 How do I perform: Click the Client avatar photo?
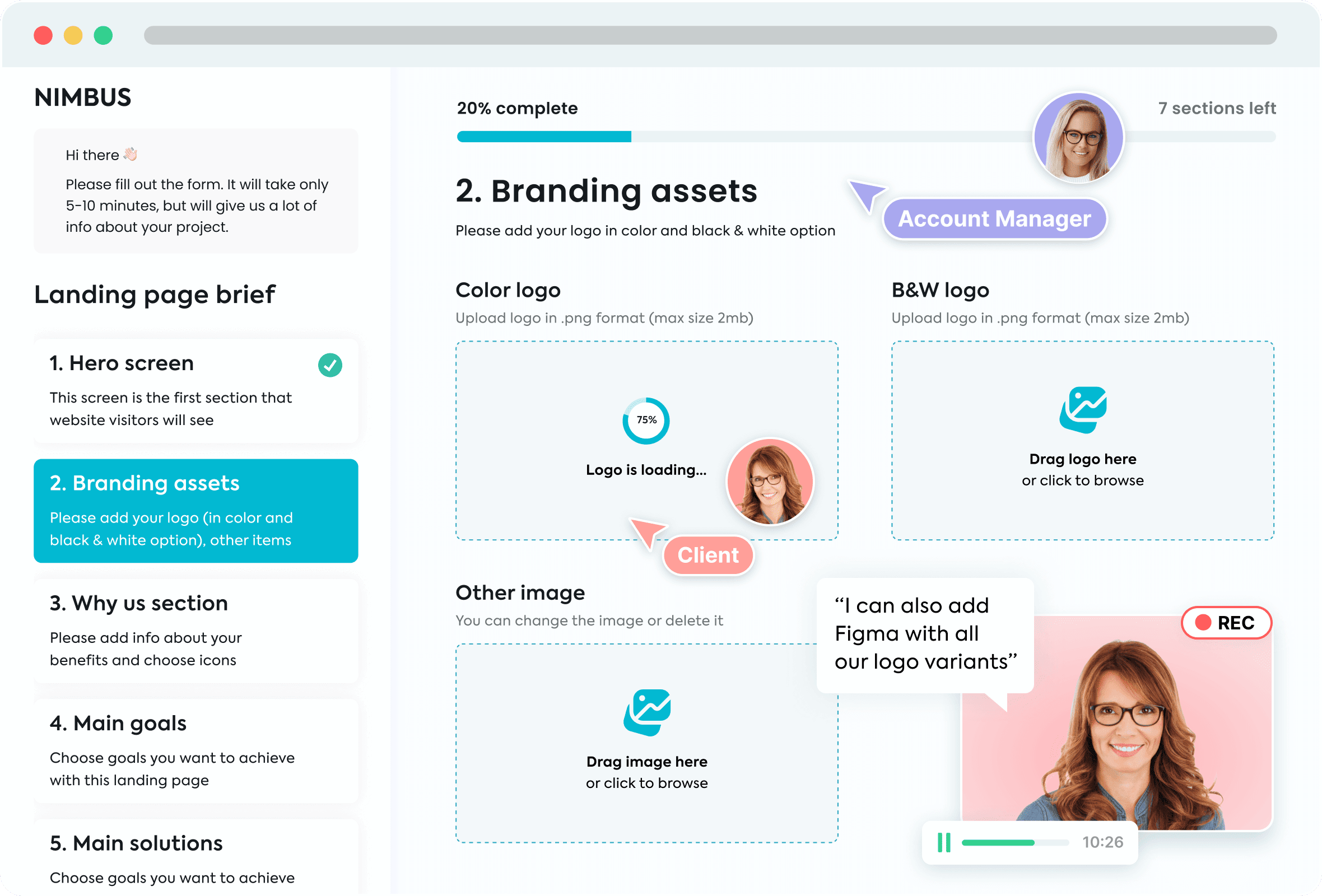[770, 481]
